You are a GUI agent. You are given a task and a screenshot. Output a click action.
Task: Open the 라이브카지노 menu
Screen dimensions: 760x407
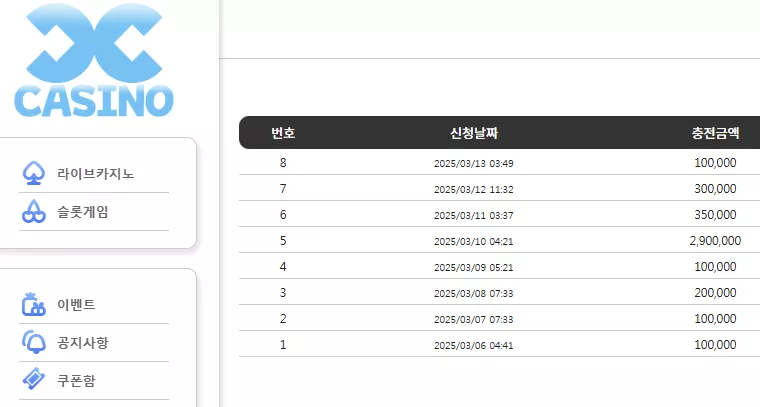tap(95, 173)
